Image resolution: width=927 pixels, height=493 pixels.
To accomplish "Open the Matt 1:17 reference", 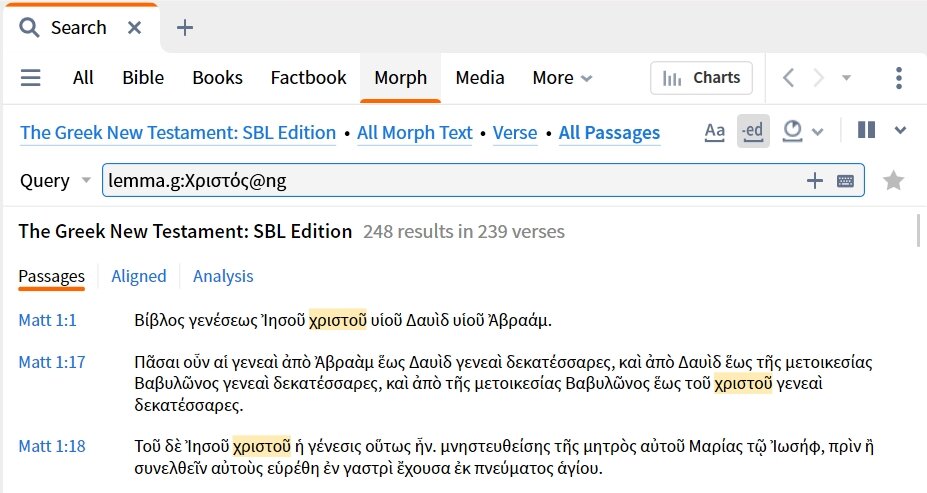I will click(x=52, y=362).
